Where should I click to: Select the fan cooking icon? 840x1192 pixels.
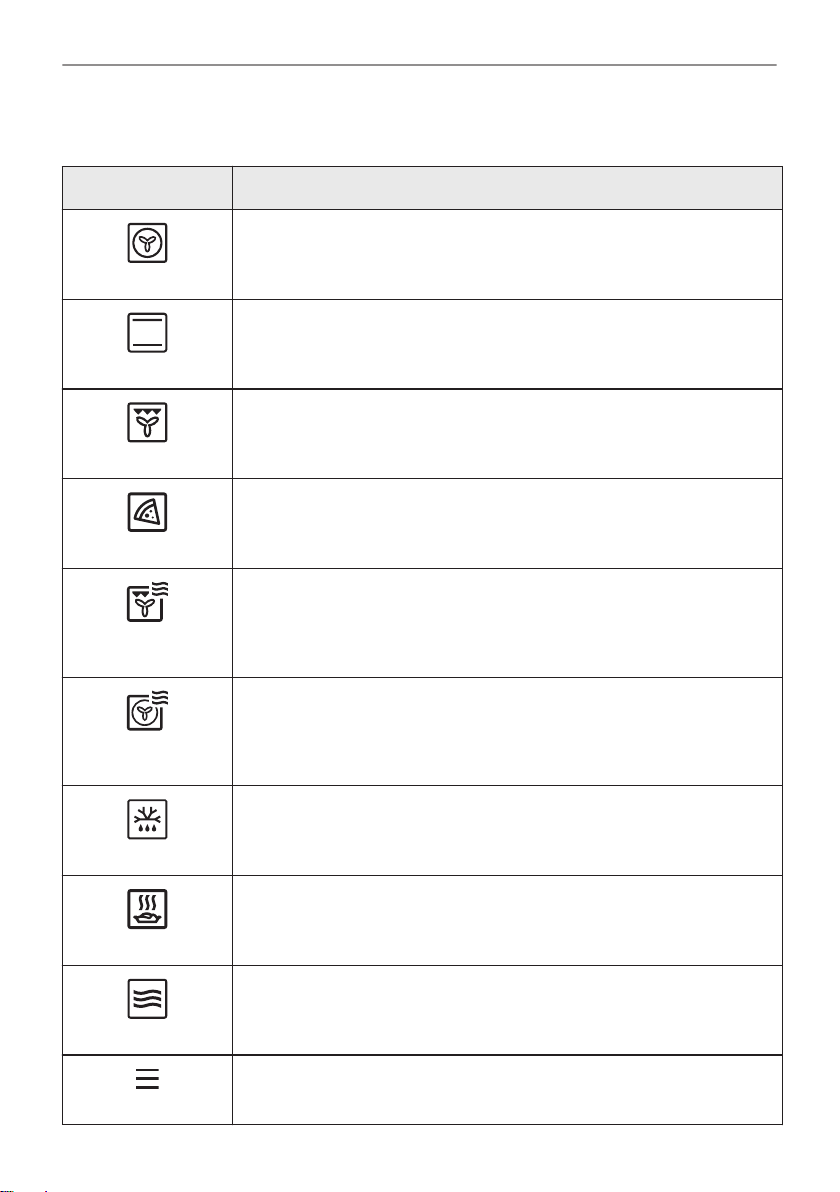click(x=147, y=243)
